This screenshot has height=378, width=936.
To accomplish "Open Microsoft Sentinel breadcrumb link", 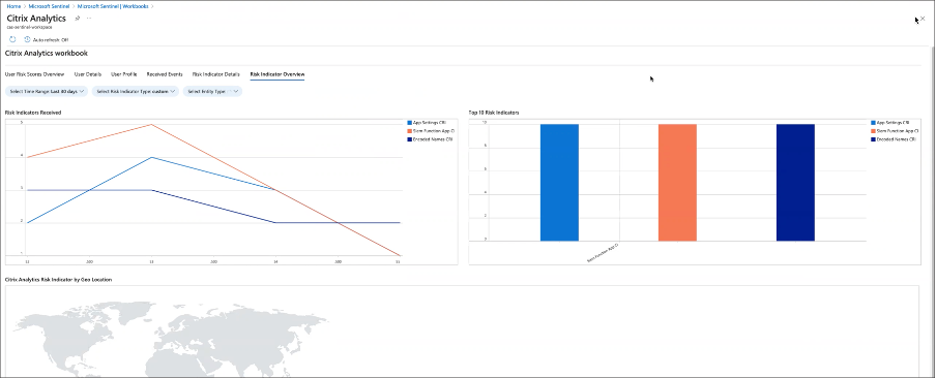I will tap(50, 6).
